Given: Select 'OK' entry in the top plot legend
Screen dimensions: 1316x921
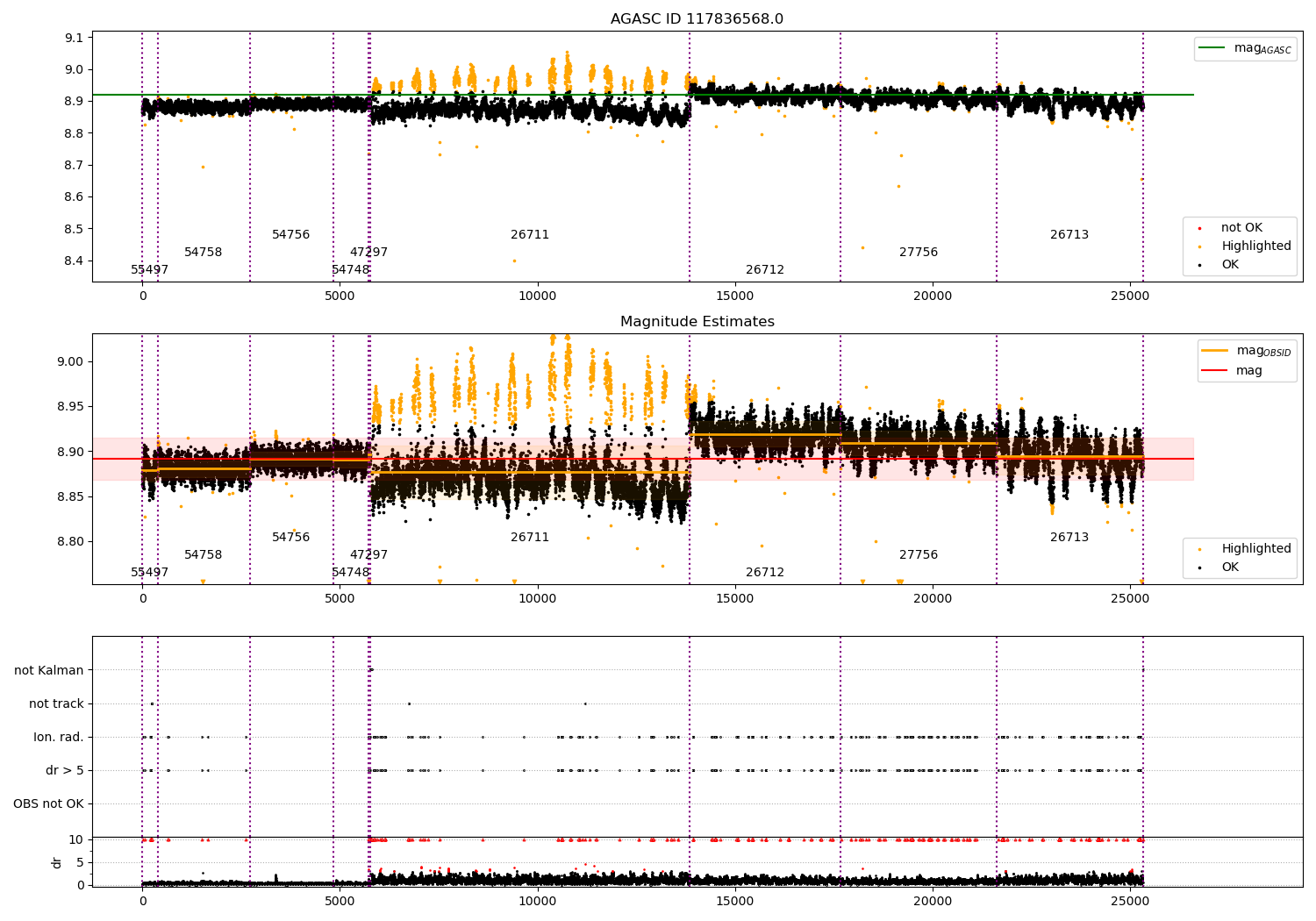Looking at the screenshot, I should [x=1230, y=265].
